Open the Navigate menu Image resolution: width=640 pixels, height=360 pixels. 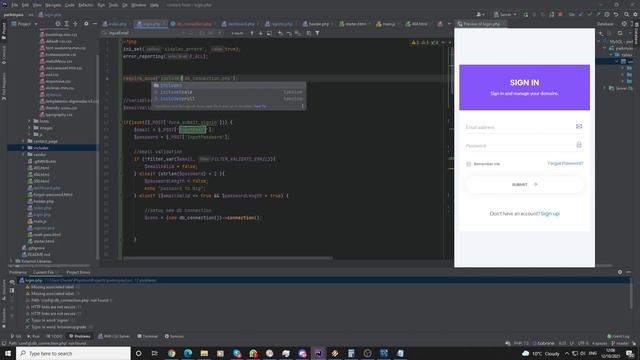(53, 5)
